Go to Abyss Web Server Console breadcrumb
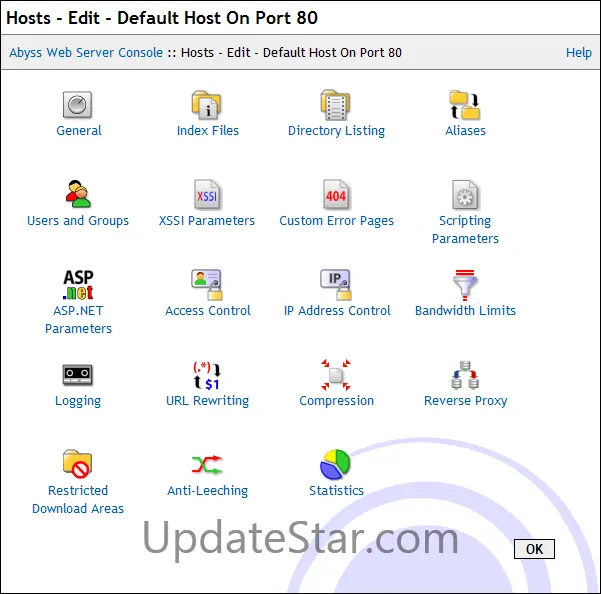This screenshot has height=594, width=601. (x=86, y=53)
